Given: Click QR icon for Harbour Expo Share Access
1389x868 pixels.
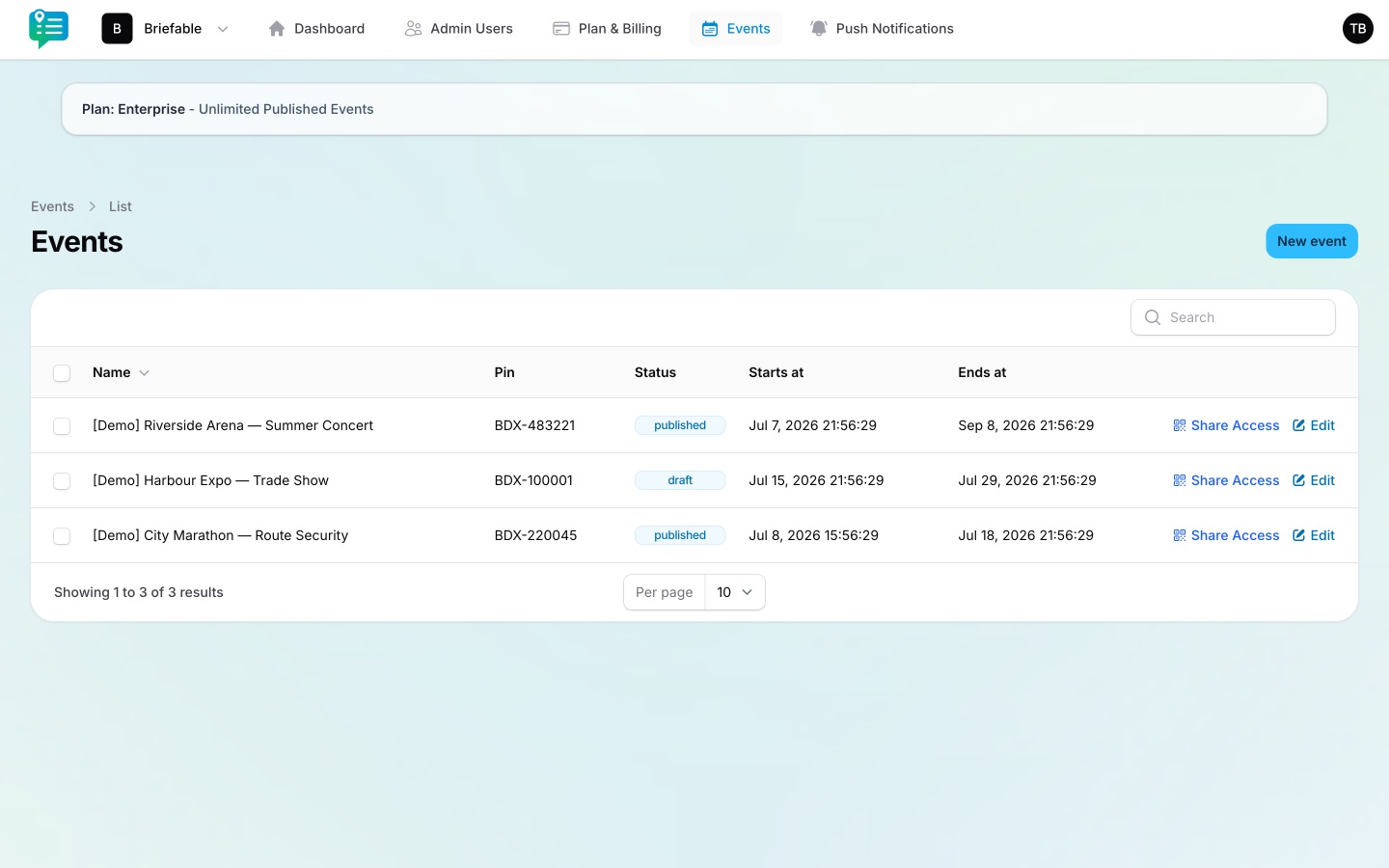Looking at the screenshot, I should pyautogui.click(x=1180, y=480).
